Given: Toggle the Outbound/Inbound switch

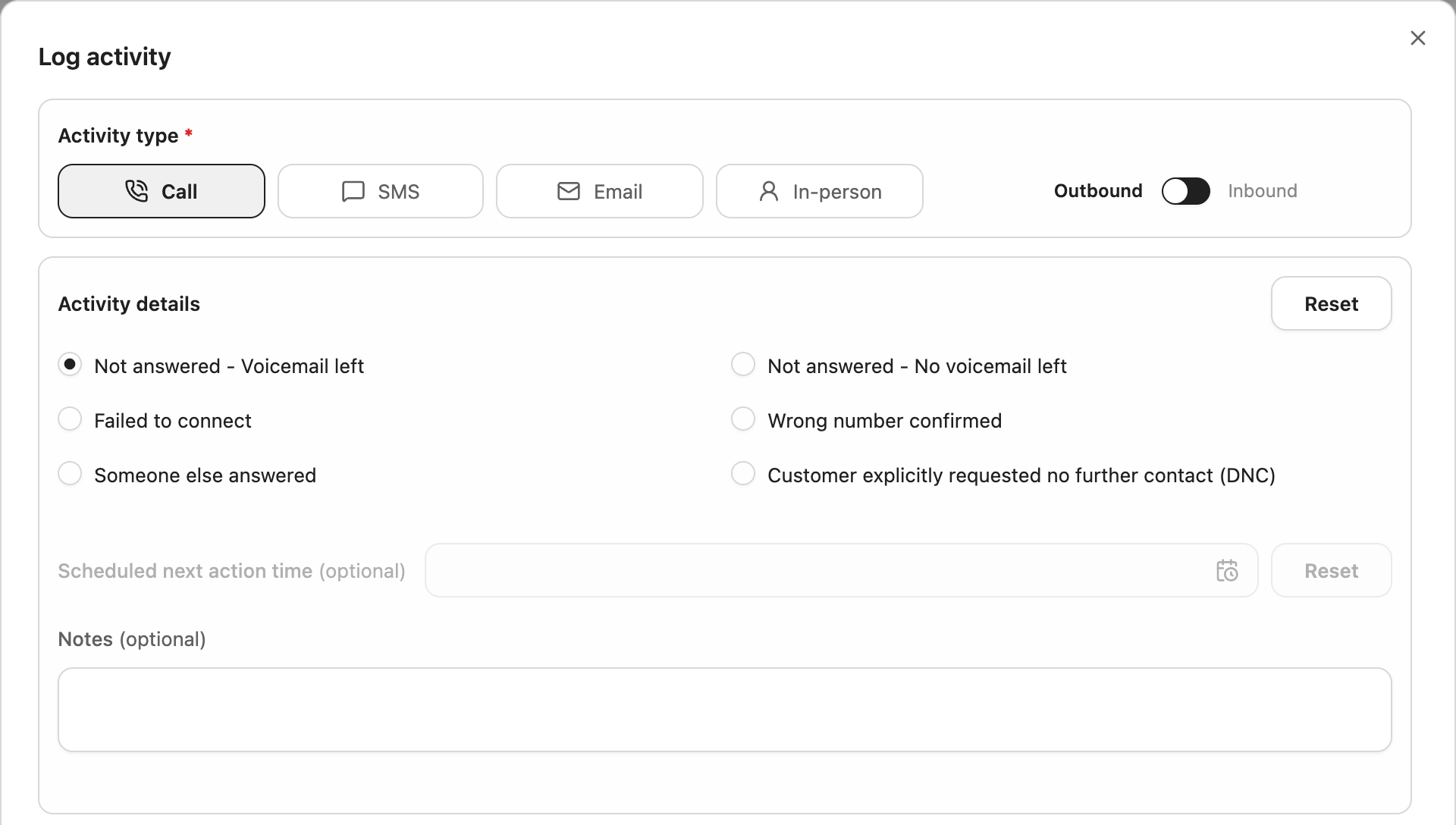Looking at the screenshot, I should [1185, 191].
